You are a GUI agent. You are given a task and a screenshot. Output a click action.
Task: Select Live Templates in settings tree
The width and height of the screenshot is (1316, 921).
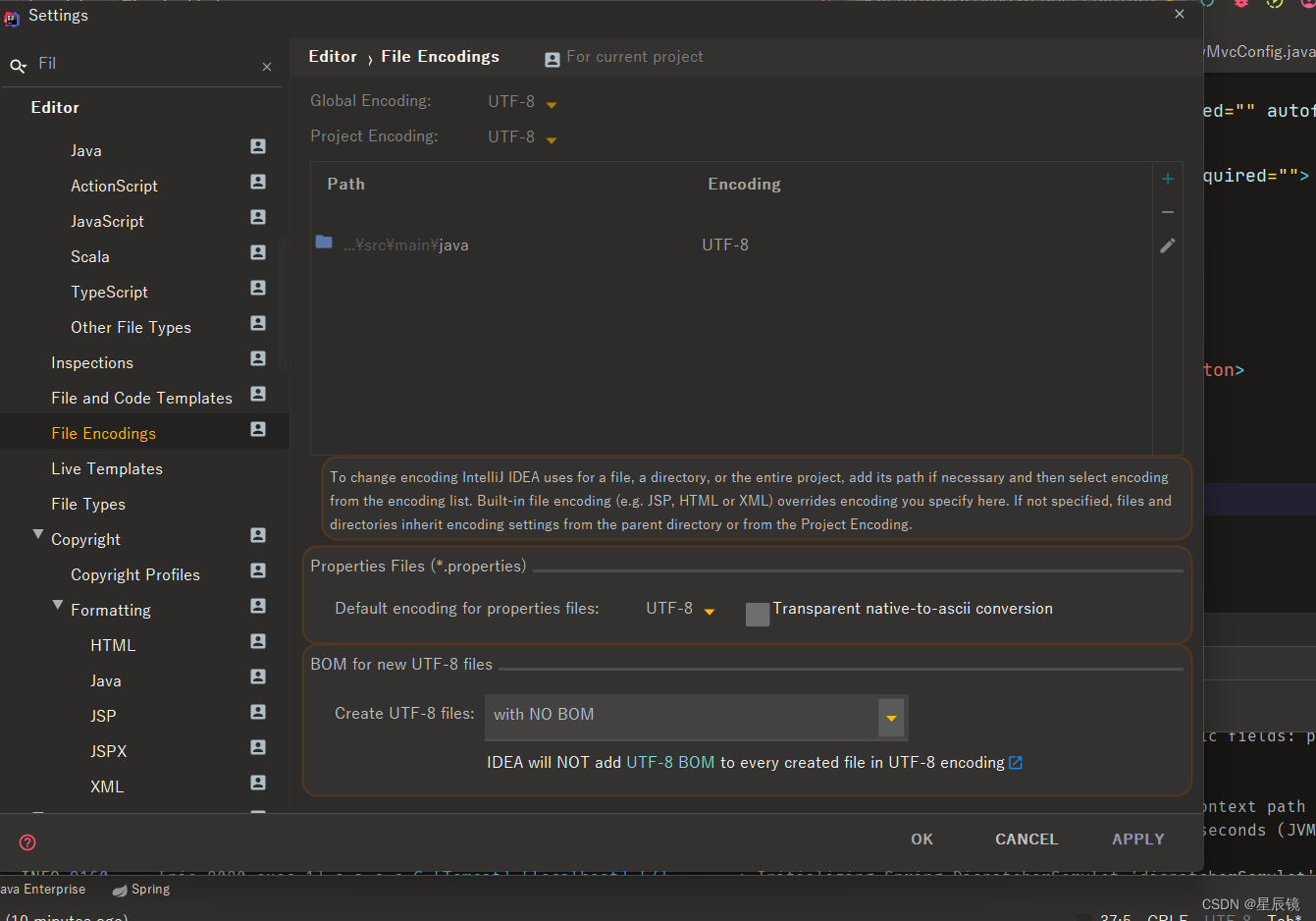point(107,469)
